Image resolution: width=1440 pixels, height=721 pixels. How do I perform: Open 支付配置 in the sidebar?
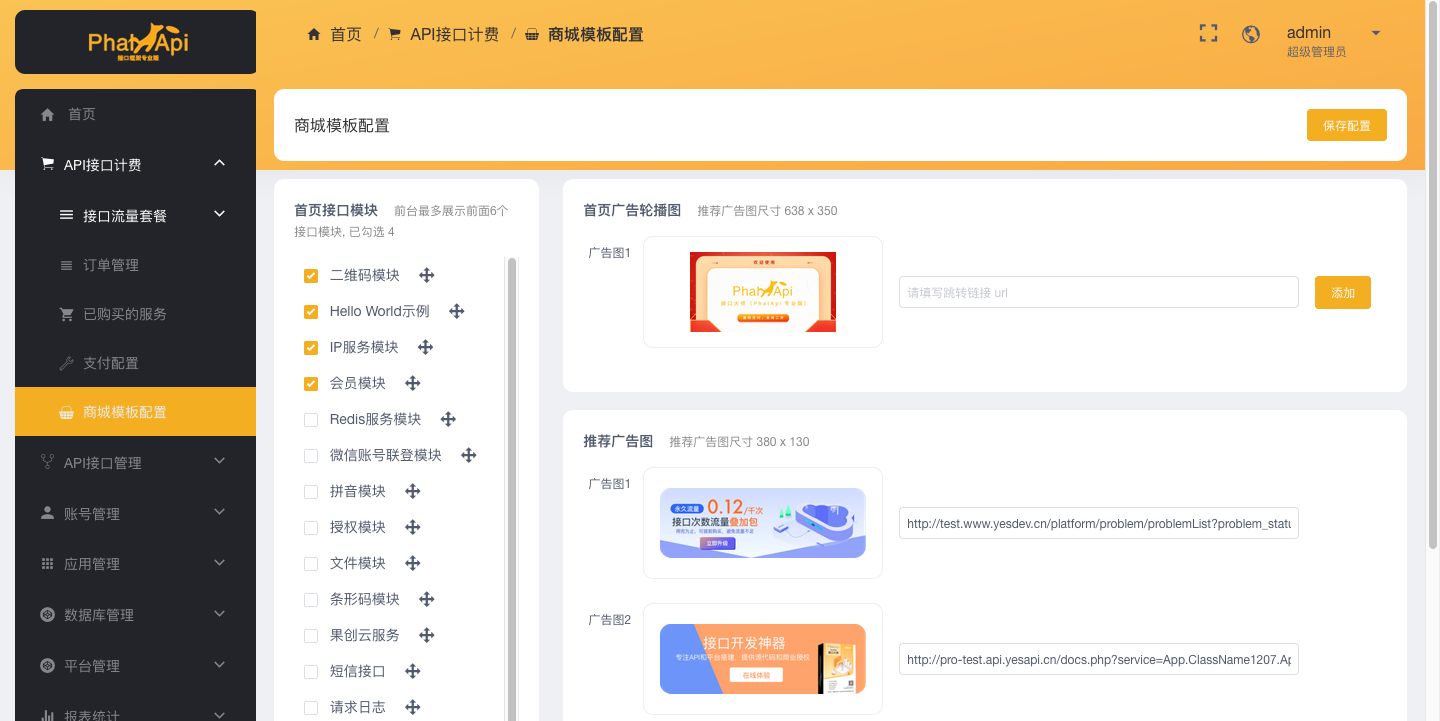(x=135, y=363)
